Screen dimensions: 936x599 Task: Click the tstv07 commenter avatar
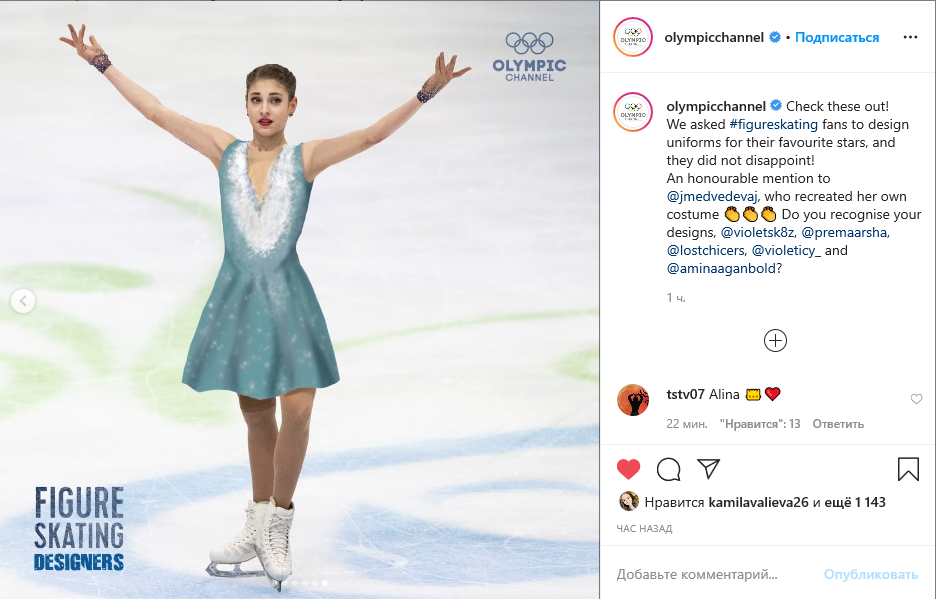[x=633, y=400]
